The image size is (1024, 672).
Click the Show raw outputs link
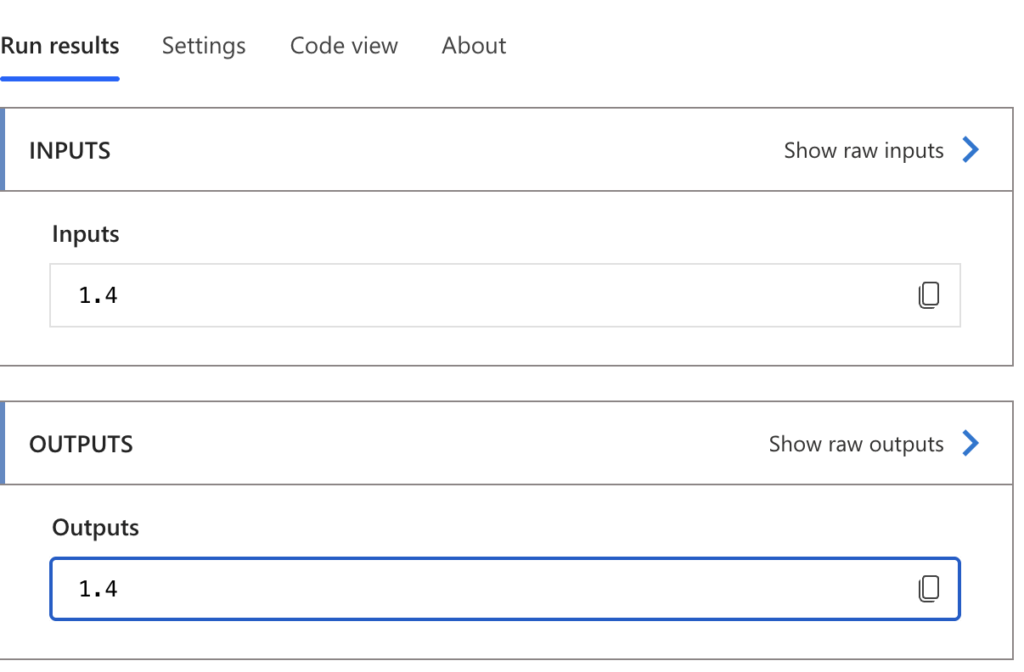tap(856, 444)
